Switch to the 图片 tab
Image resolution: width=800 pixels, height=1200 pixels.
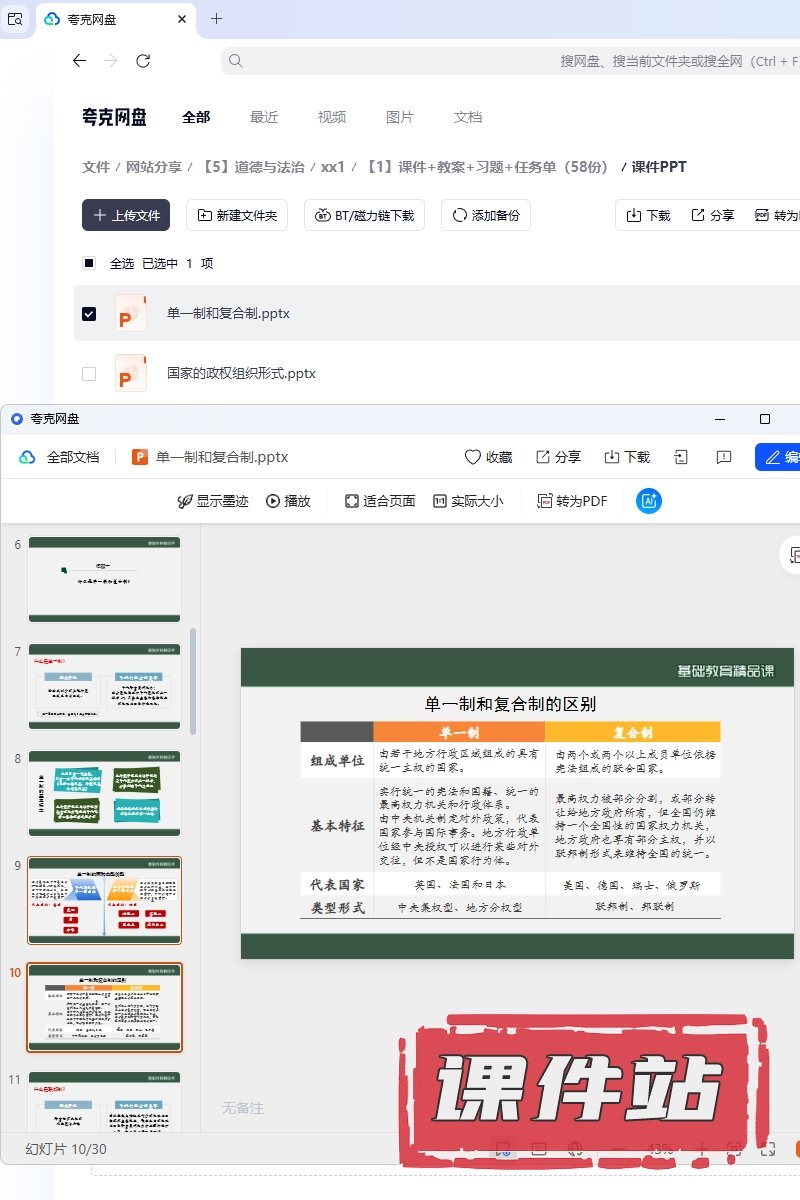click(x=400, y=117)
